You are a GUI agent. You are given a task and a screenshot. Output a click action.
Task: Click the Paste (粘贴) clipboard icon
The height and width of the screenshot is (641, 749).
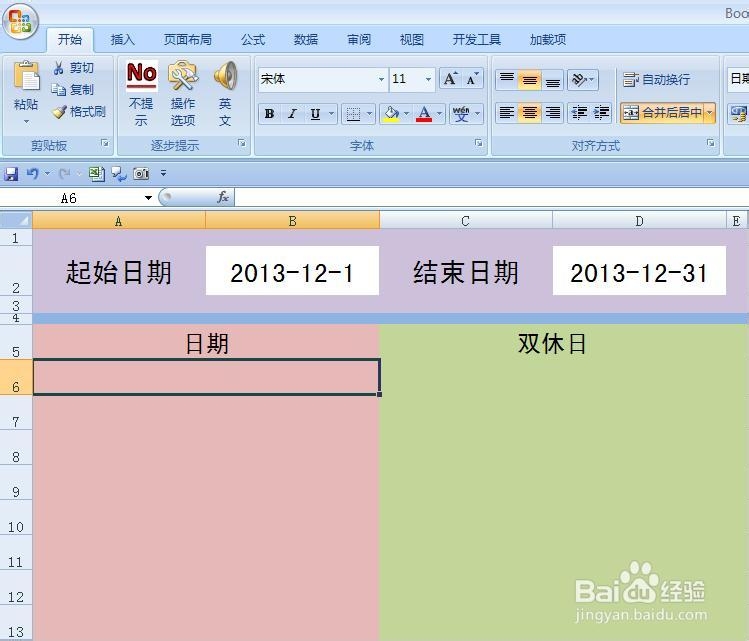click(26, 76)
